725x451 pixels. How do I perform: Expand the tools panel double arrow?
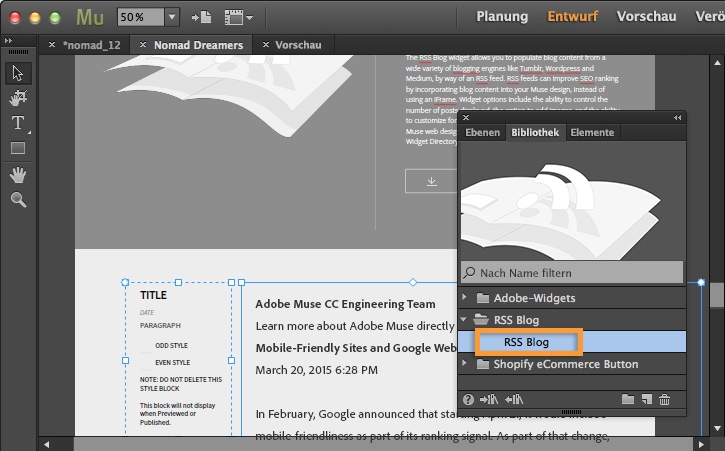(x=8, y=41)
